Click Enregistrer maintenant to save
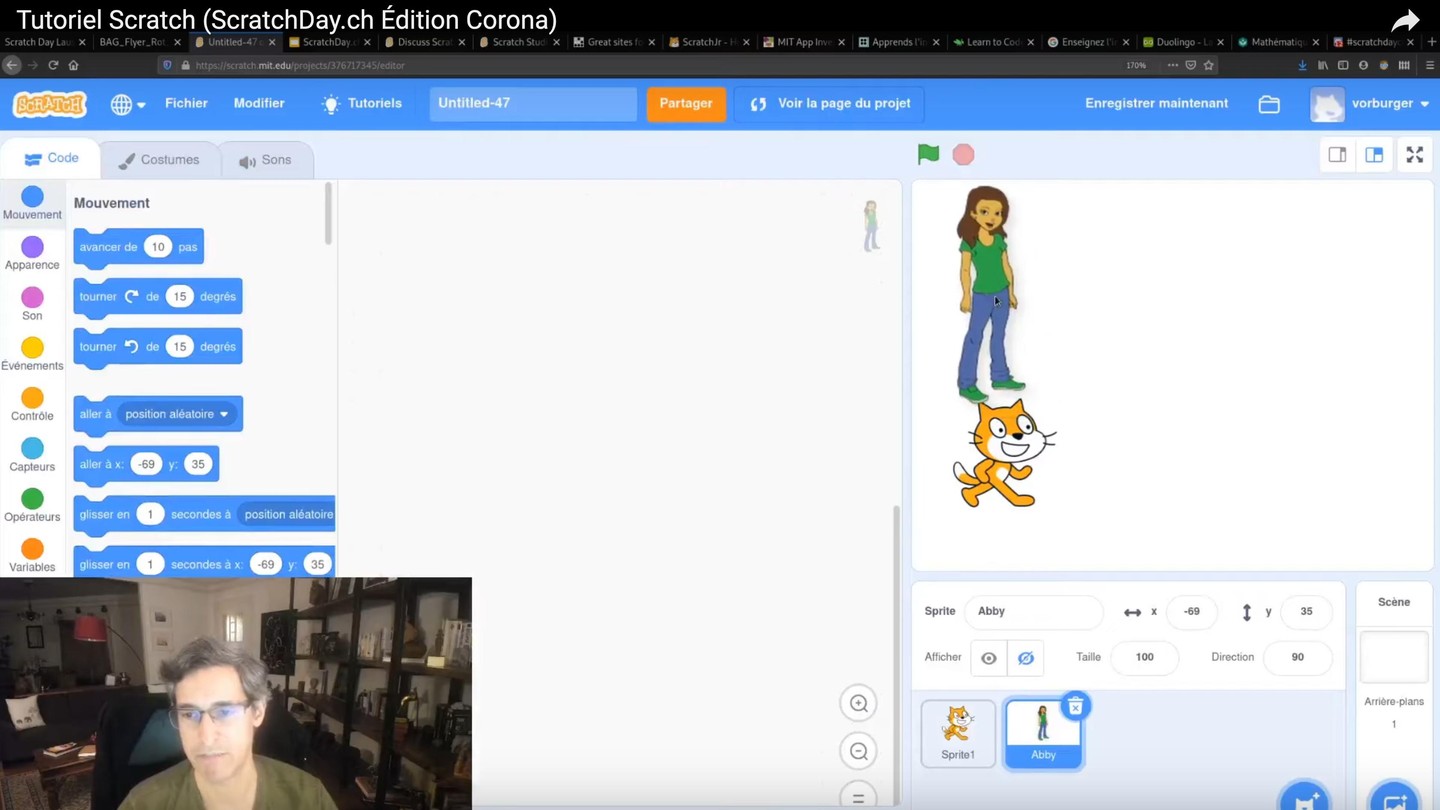 [x=1156, y=103]
